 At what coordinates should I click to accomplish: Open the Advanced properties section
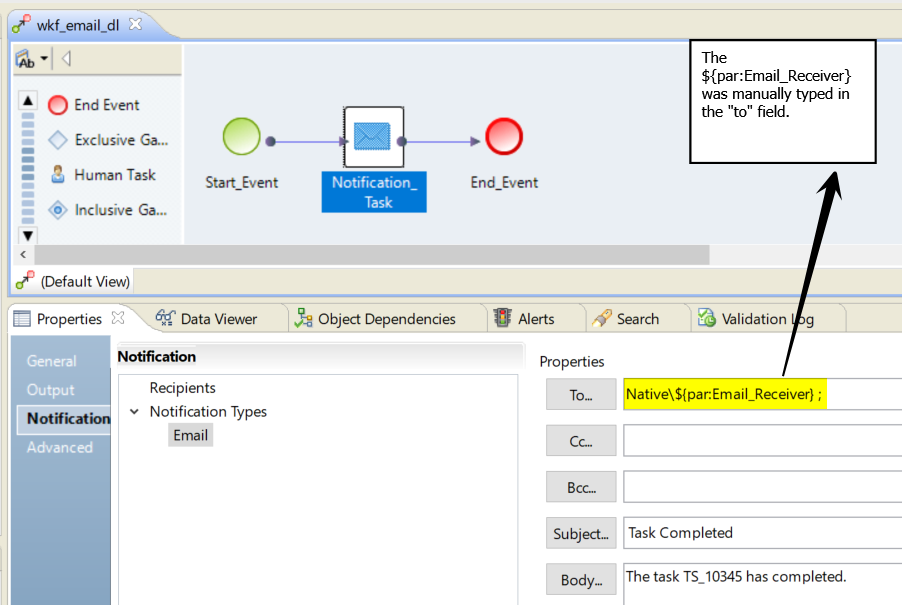click(x=60, y=447)
